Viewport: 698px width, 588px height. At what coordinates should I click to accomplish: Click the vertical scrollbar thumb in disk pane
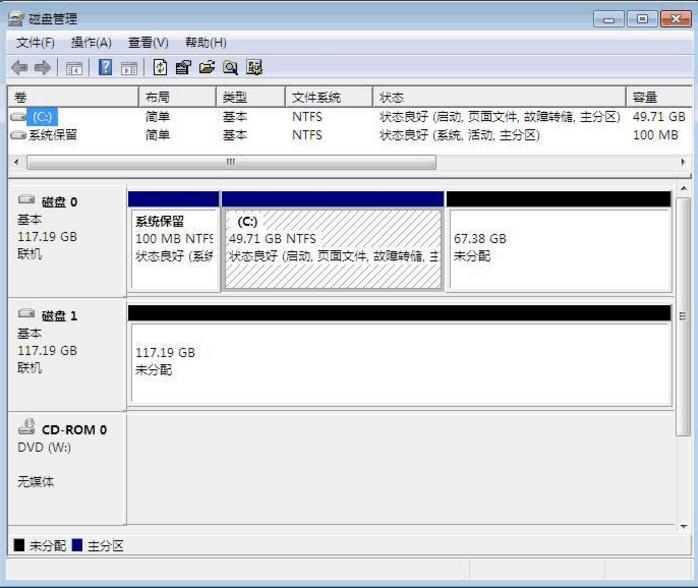tap(683, 316)
